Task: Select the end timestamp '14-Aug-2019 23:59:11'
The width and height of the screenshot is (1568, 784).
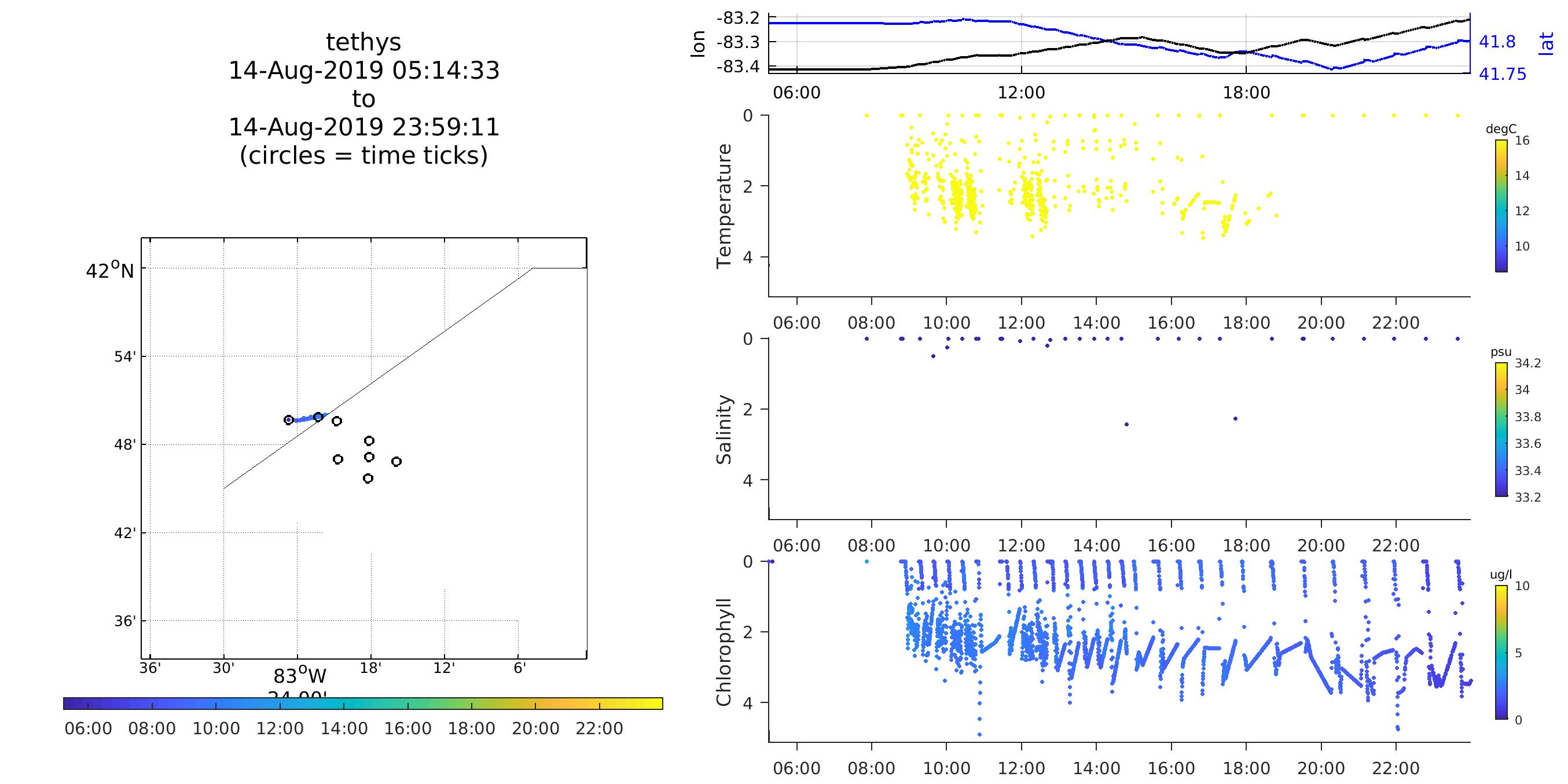Action: point(363,127)
